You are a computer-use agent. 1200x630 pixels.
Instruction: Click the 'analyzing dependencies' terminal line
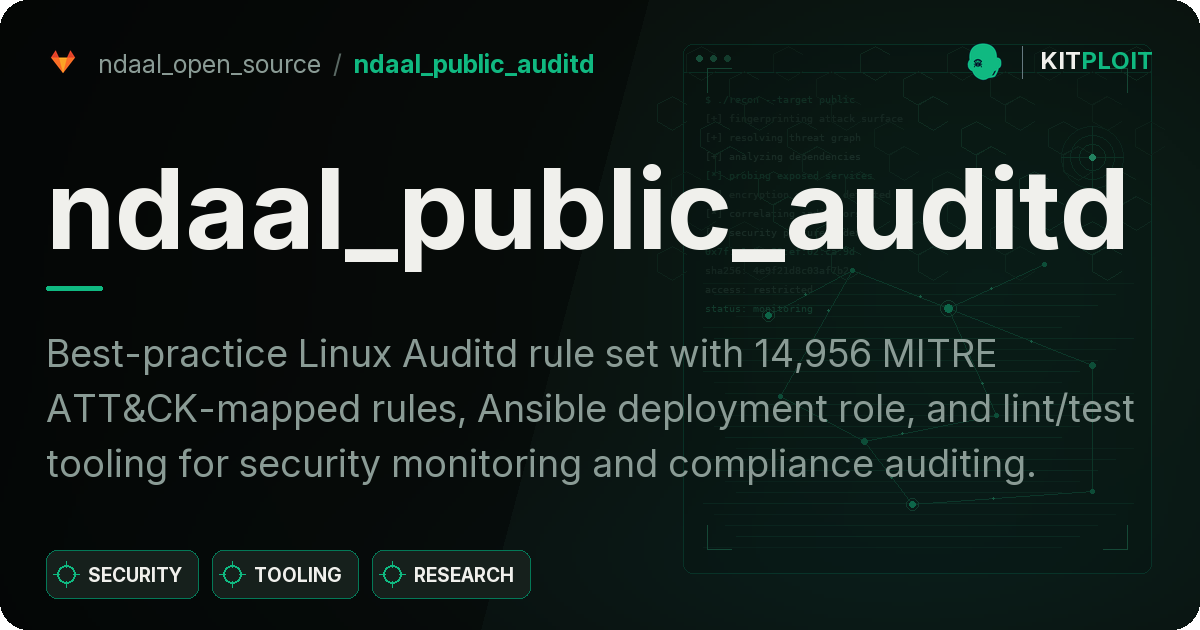[x=783, y=157]
